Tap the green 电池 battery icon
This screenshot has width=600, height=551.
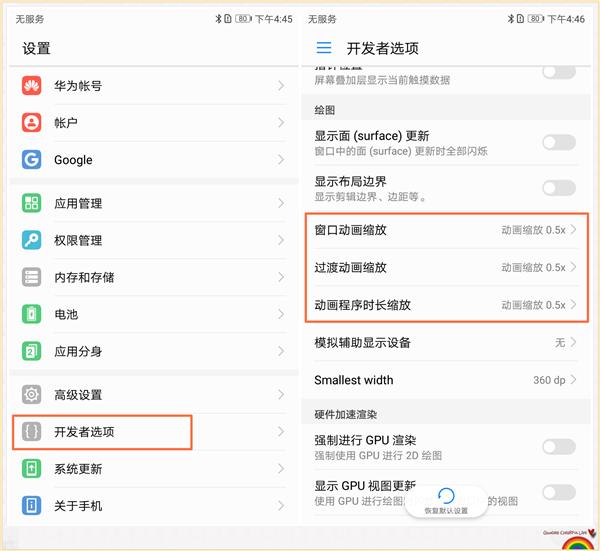[x=31, y=314]
